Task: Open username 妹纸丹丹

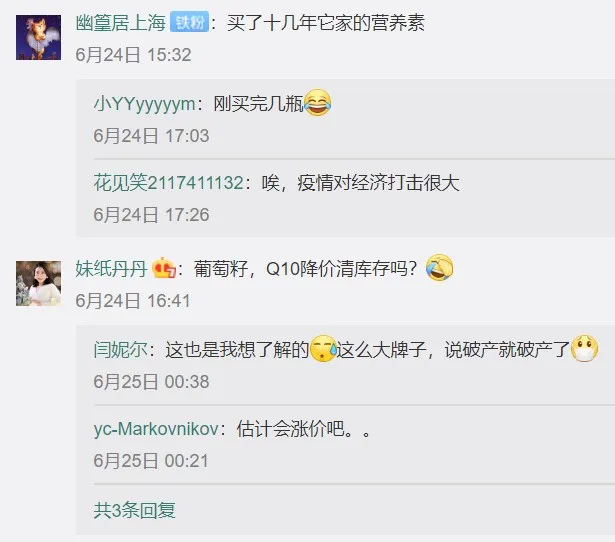Action: [111, 269]
